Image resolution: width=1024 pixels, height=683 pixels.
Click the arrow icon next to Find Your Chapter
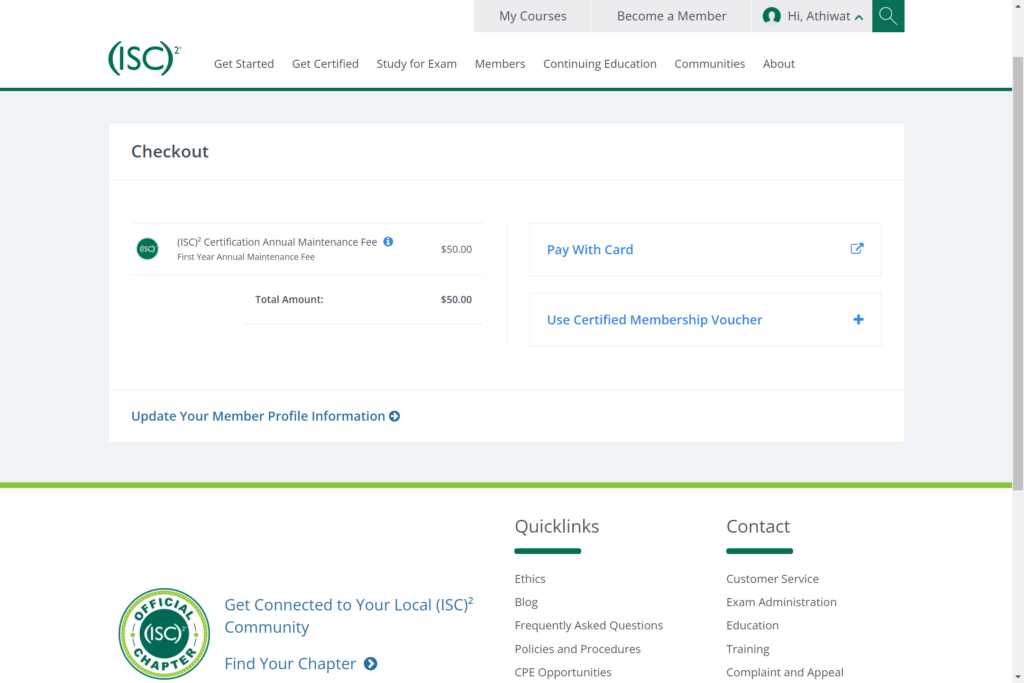point(370,663)
